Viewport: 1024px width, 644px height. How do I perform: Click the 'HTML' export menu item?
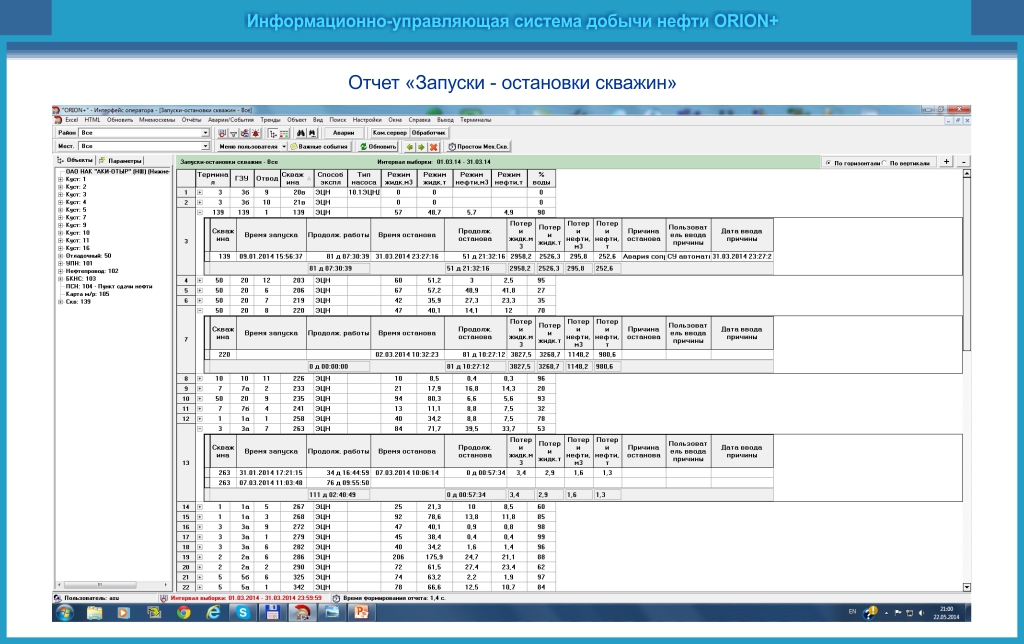[x=92, y=120]
